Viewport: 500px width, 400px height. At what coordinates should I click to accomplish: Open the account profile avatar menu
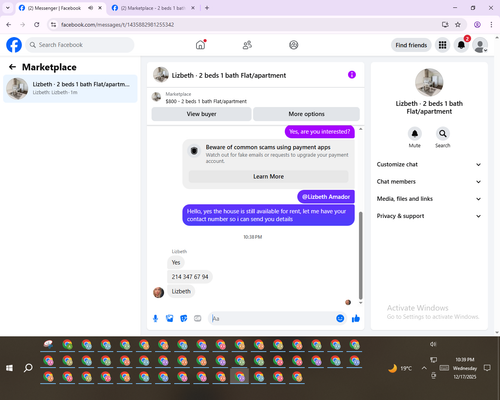[480, 45]
